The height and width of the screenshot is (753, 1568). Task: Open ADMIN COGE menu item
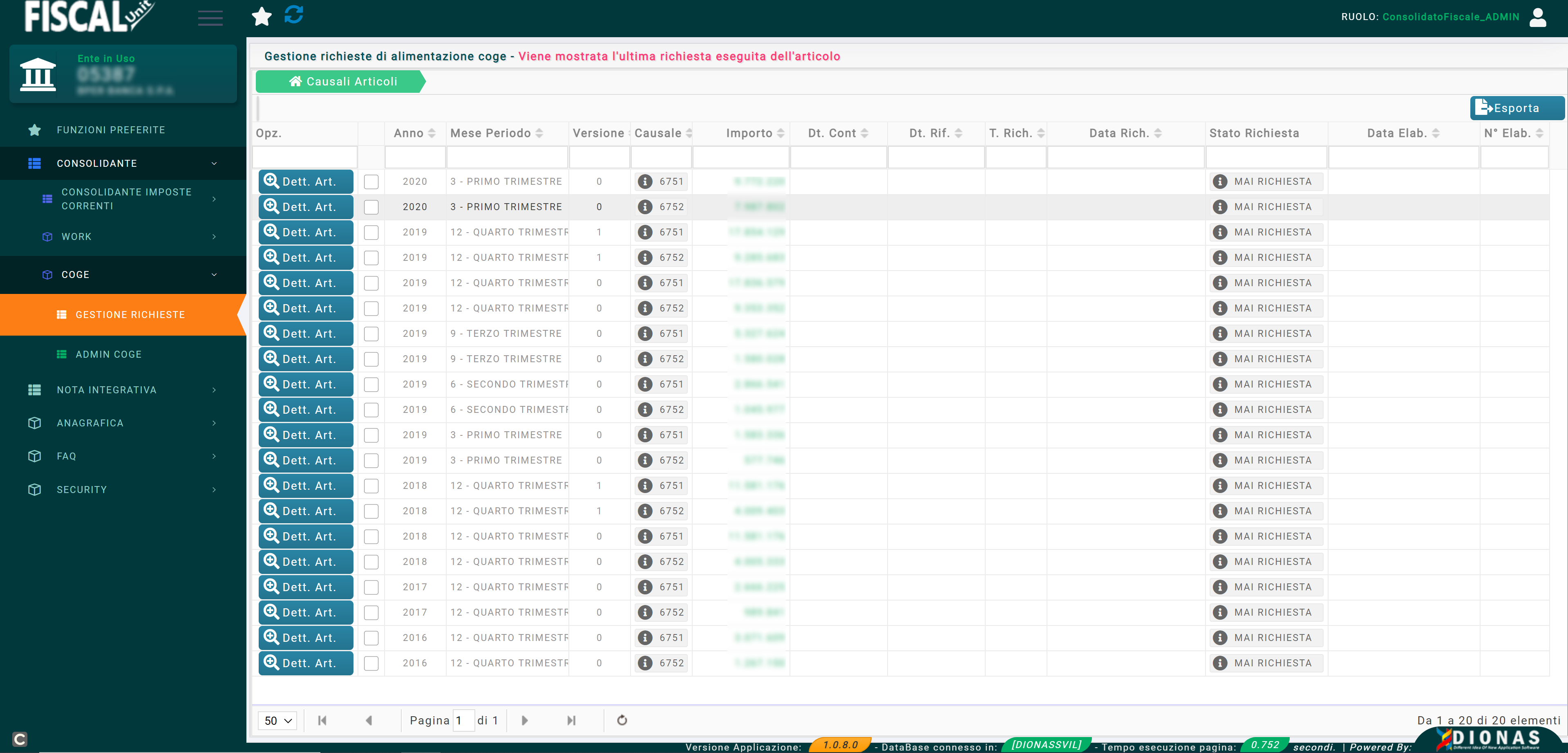point(108,354)
